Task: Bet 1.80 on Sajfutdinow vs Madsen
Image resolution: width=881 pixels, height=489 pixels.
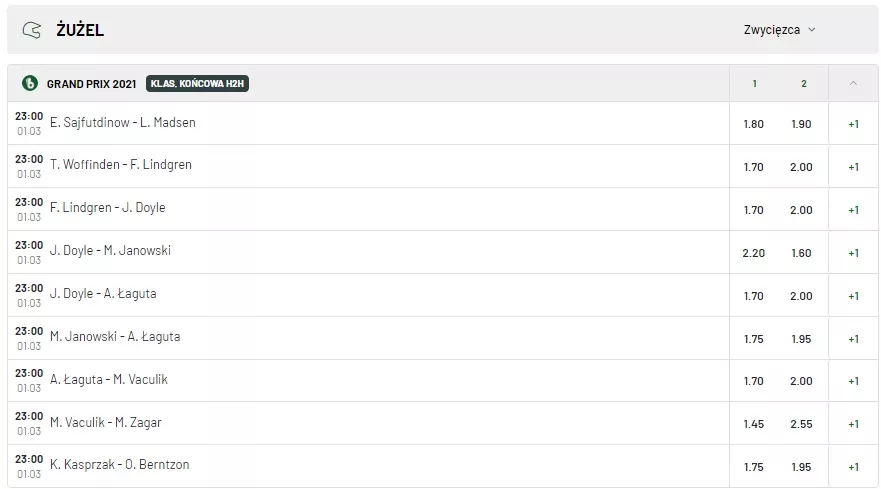Action: pos(753,124)
